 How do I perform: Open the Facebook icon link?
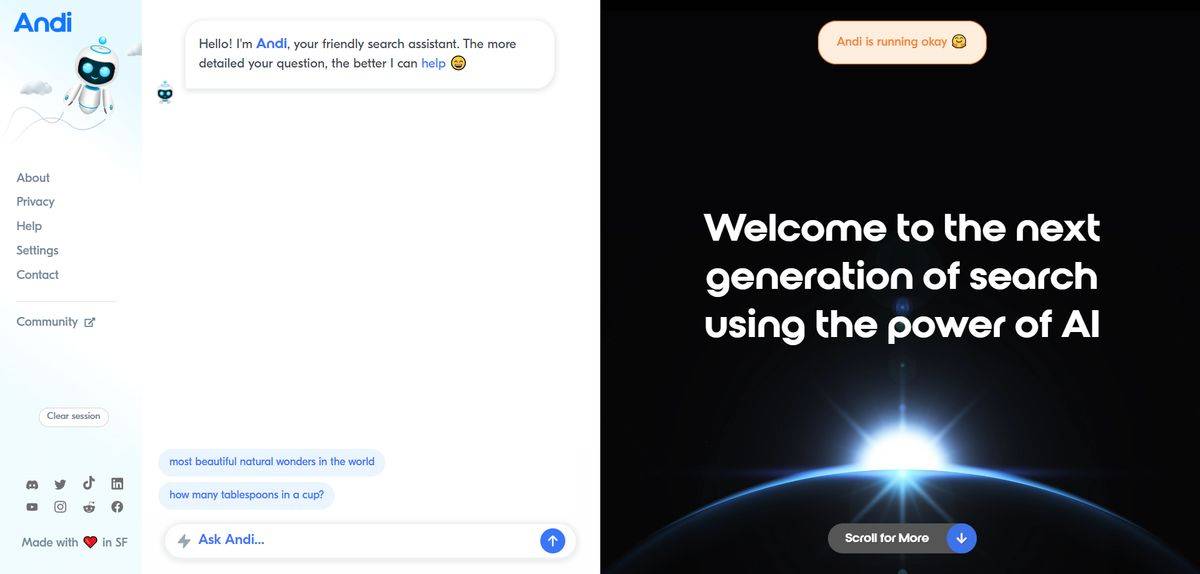pos(117,507)
